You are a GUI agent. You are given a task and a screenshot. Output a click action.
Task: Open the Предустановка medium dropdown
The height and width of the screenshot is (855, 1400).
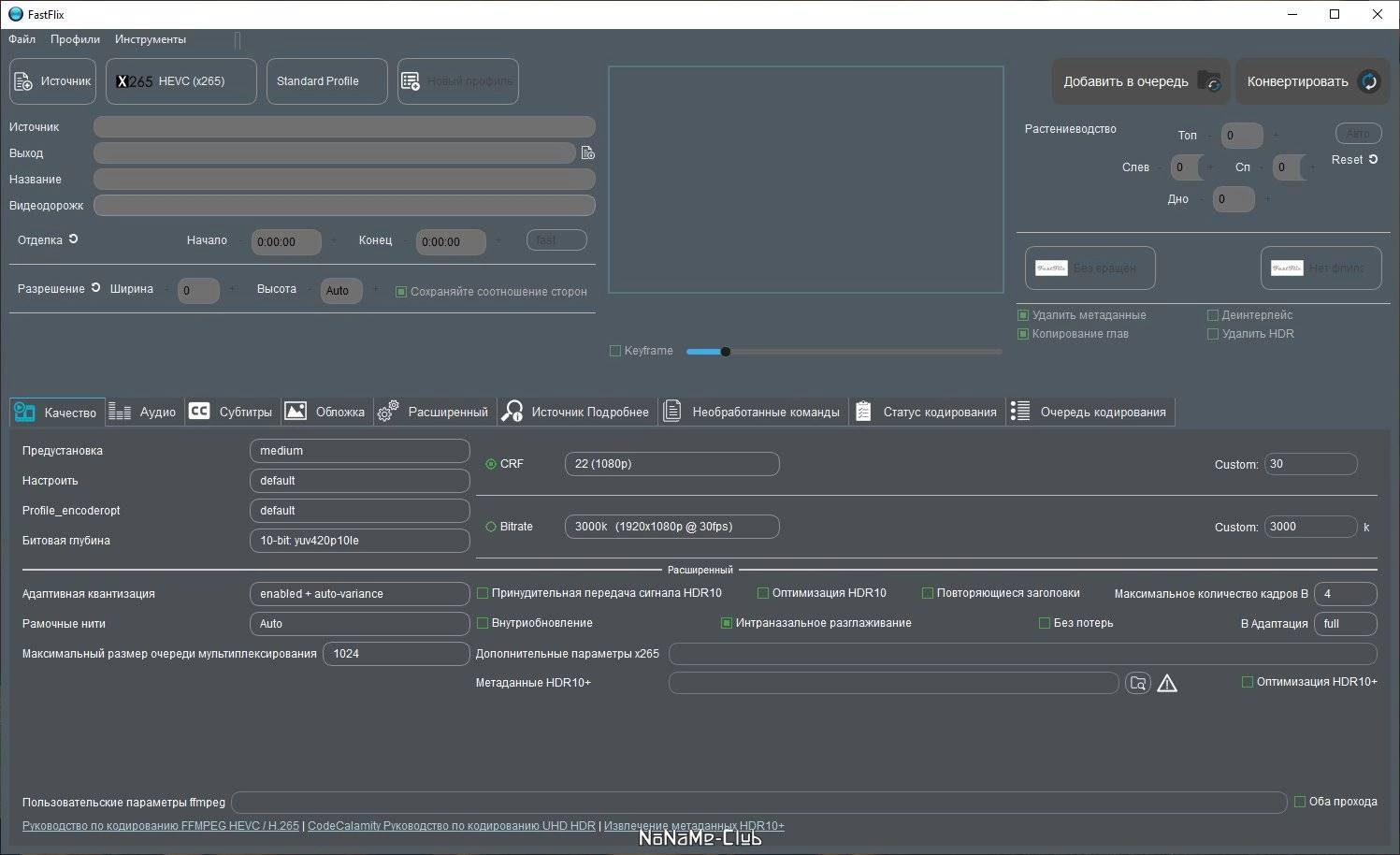[x=360, y=451]
